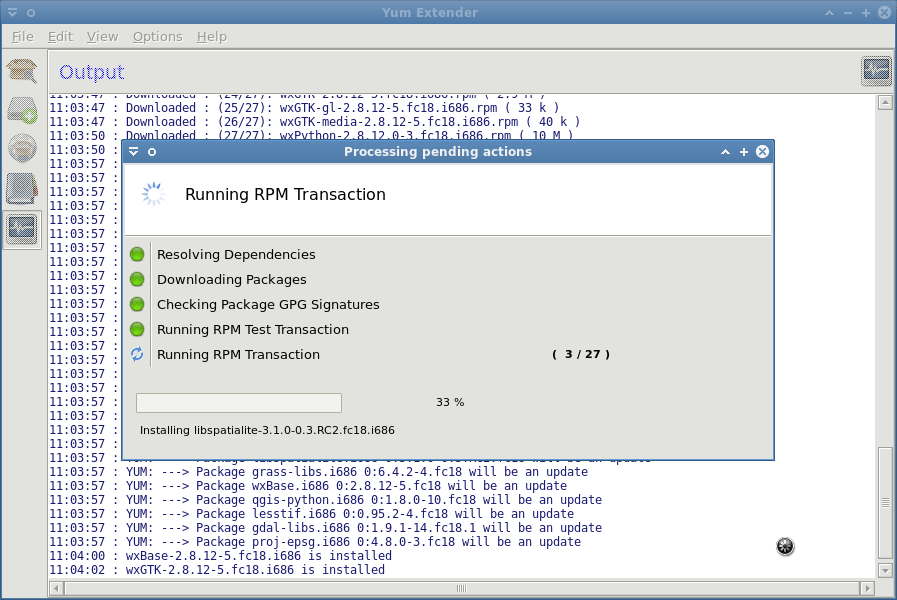897x600 pixels.
Task: Click the wxGTK-media downloaded log line
Action: click(x=315, y=122)
